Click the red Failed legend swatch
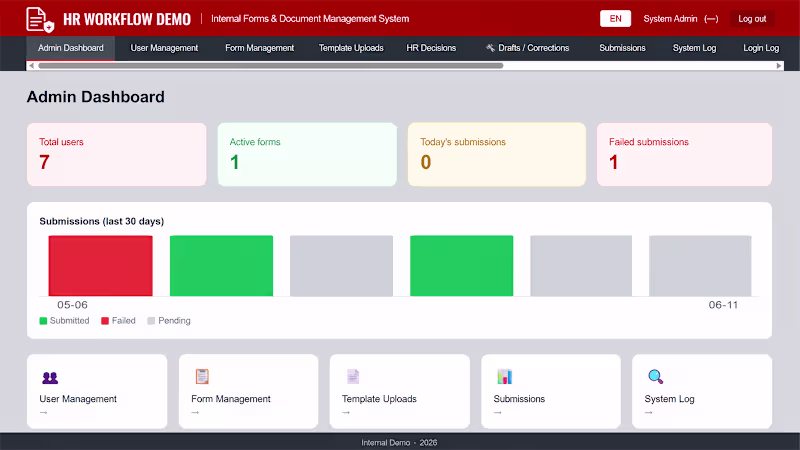Screen dimensions: 800x450 105,321
